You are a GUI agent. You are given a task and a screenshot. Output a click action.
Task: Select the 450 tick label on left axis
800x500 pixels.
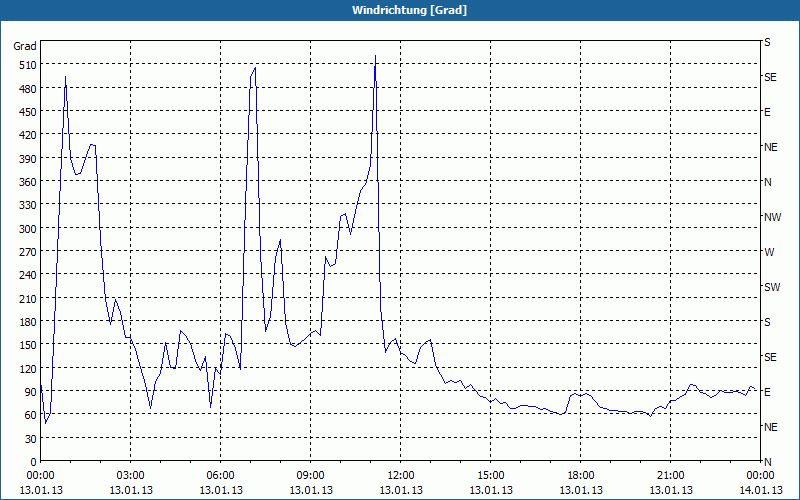(28, 112)
